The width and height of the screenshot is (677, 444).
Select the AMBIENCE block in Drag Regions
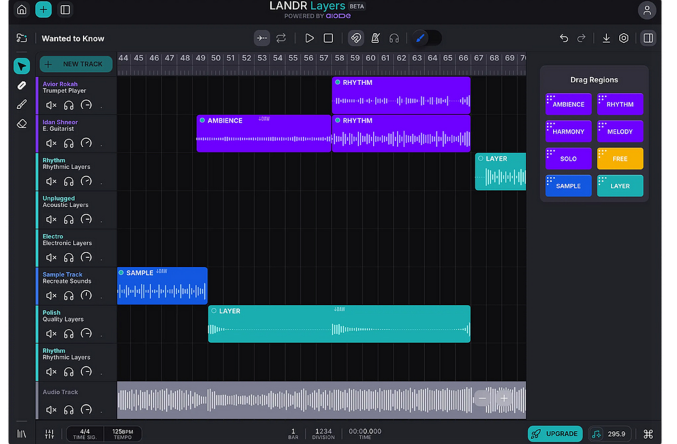pyautogui.click(x=568, y=104)
